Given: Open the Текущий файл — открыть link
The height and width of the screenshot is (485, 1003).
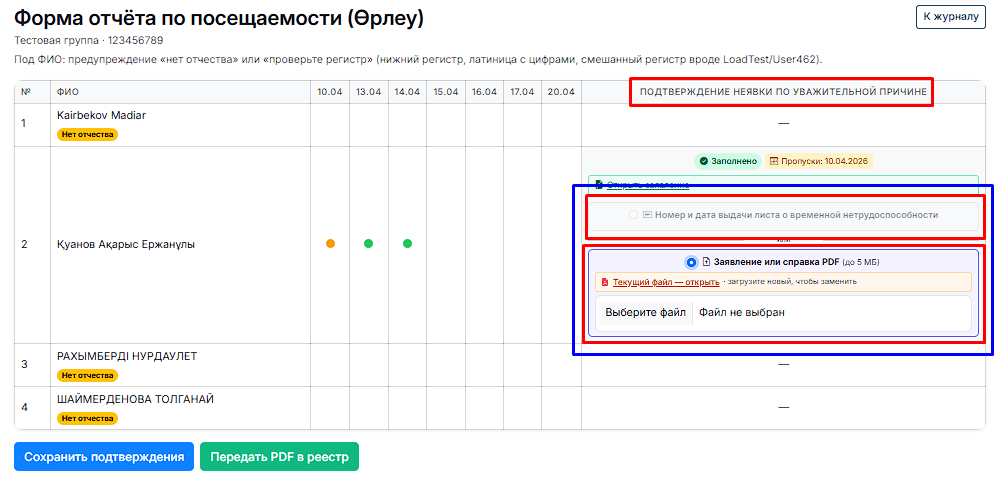Looking at the screenshot, I should pyautogui.click(x=666, y=282).
